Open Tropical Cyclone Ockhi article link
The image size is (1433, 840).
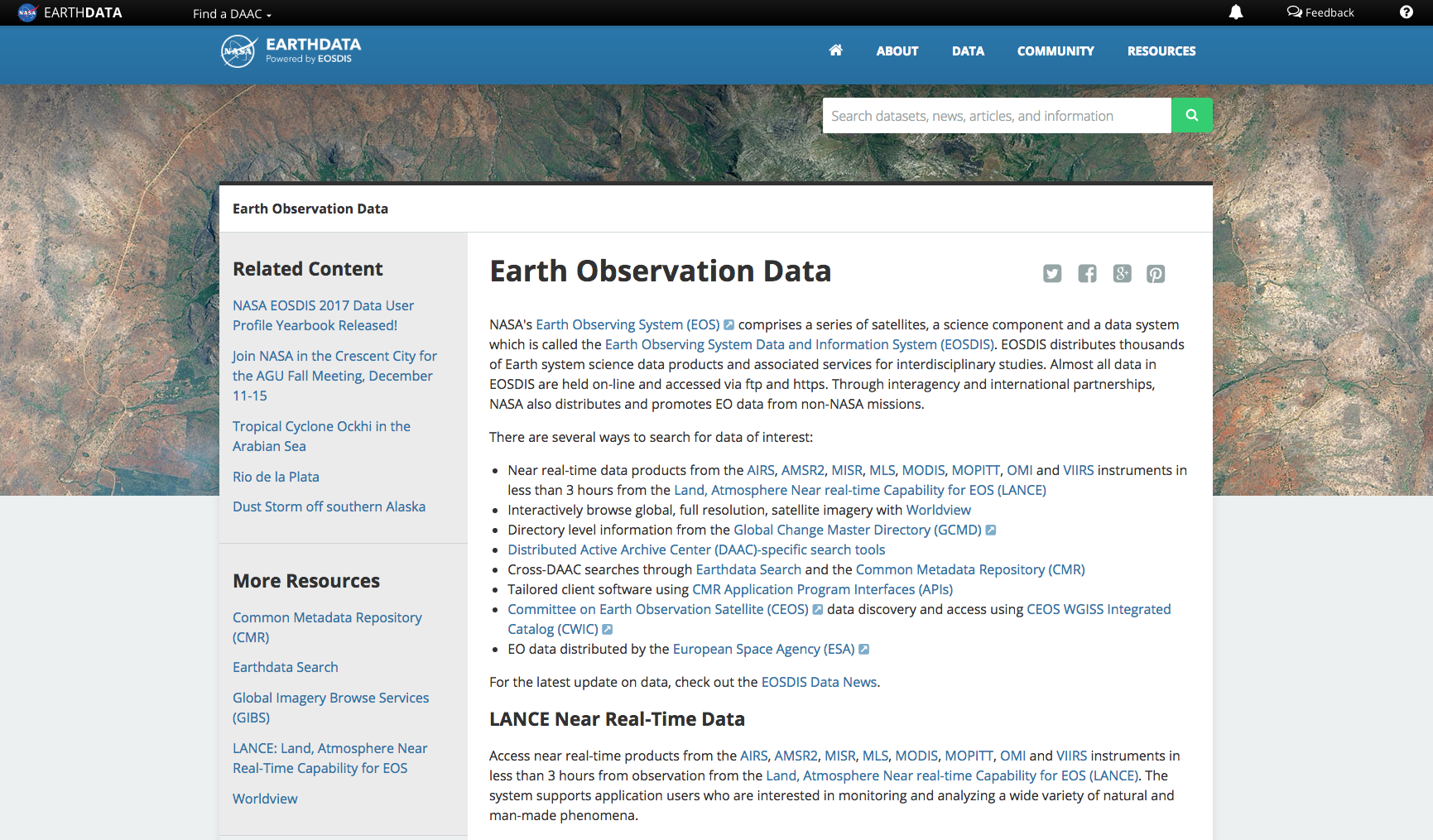coord(321,436)
